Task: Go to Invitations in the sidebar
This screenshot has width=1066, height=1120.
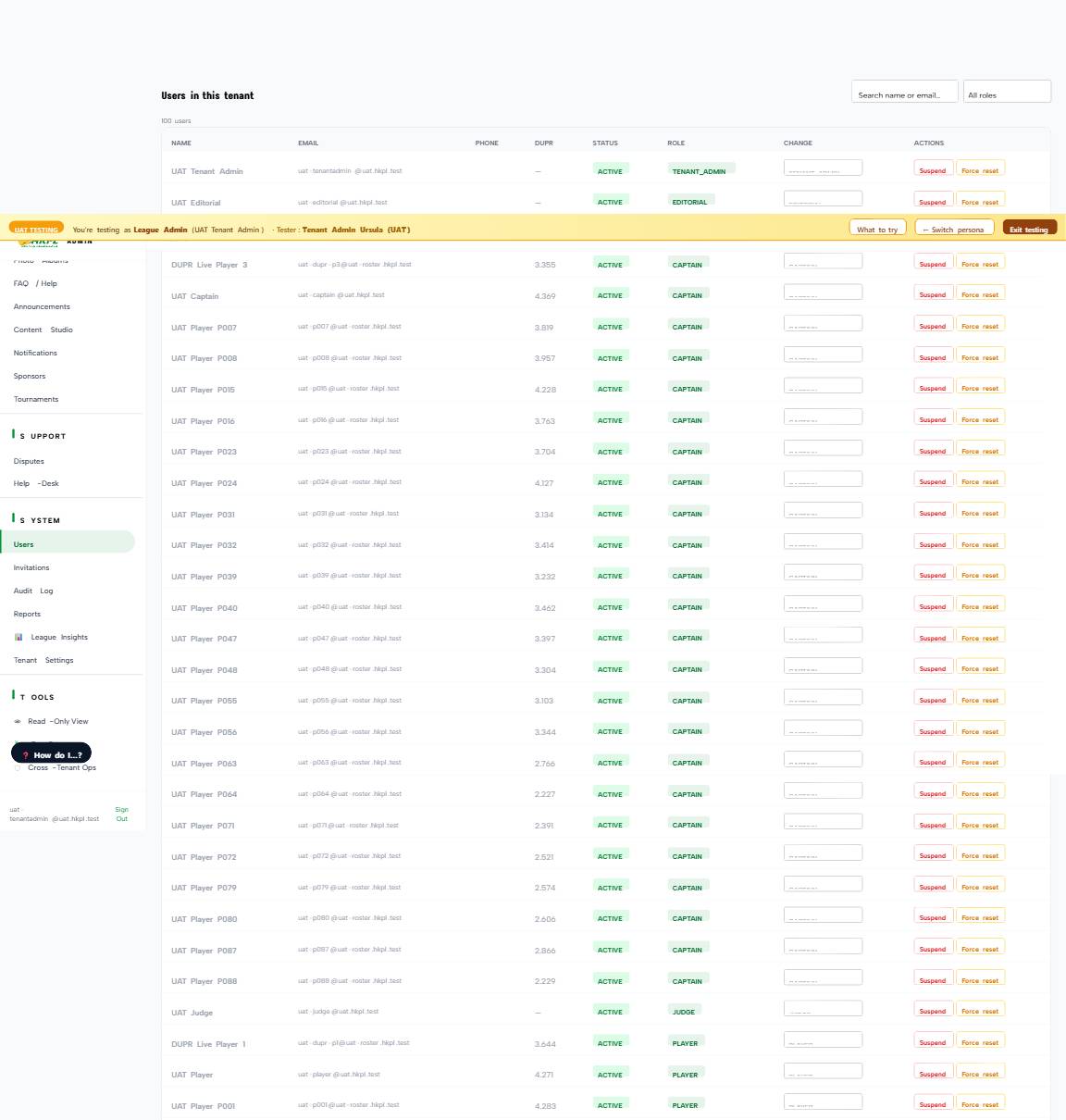Action: [31, 567]
